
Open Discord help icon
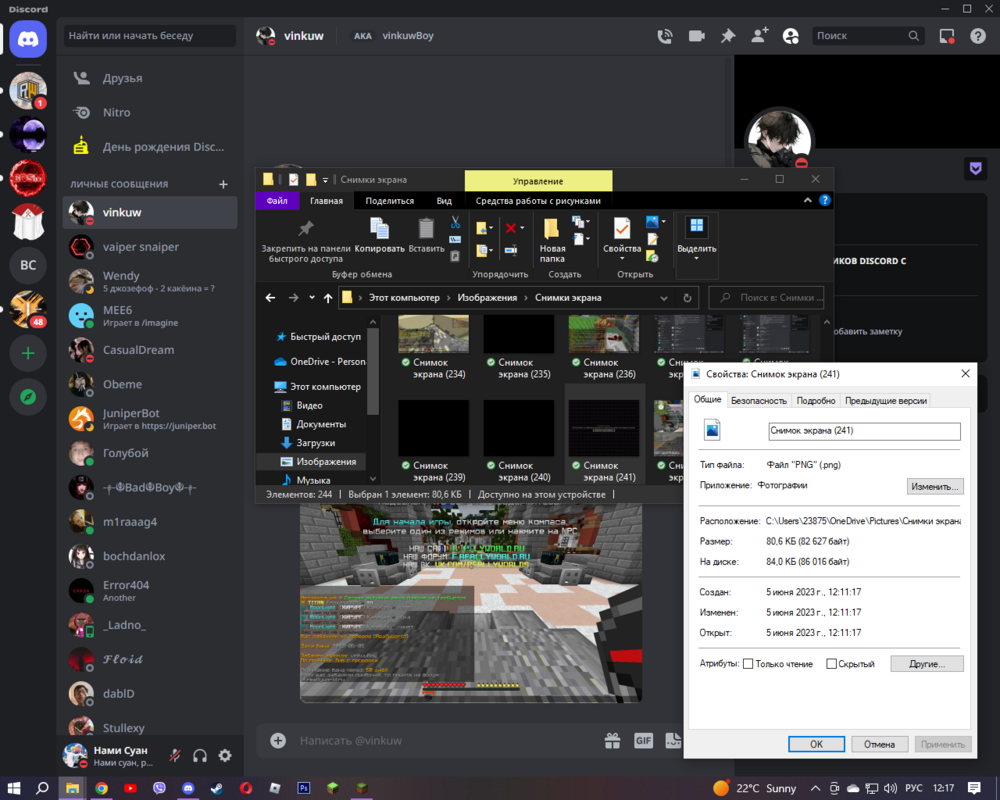978,36
